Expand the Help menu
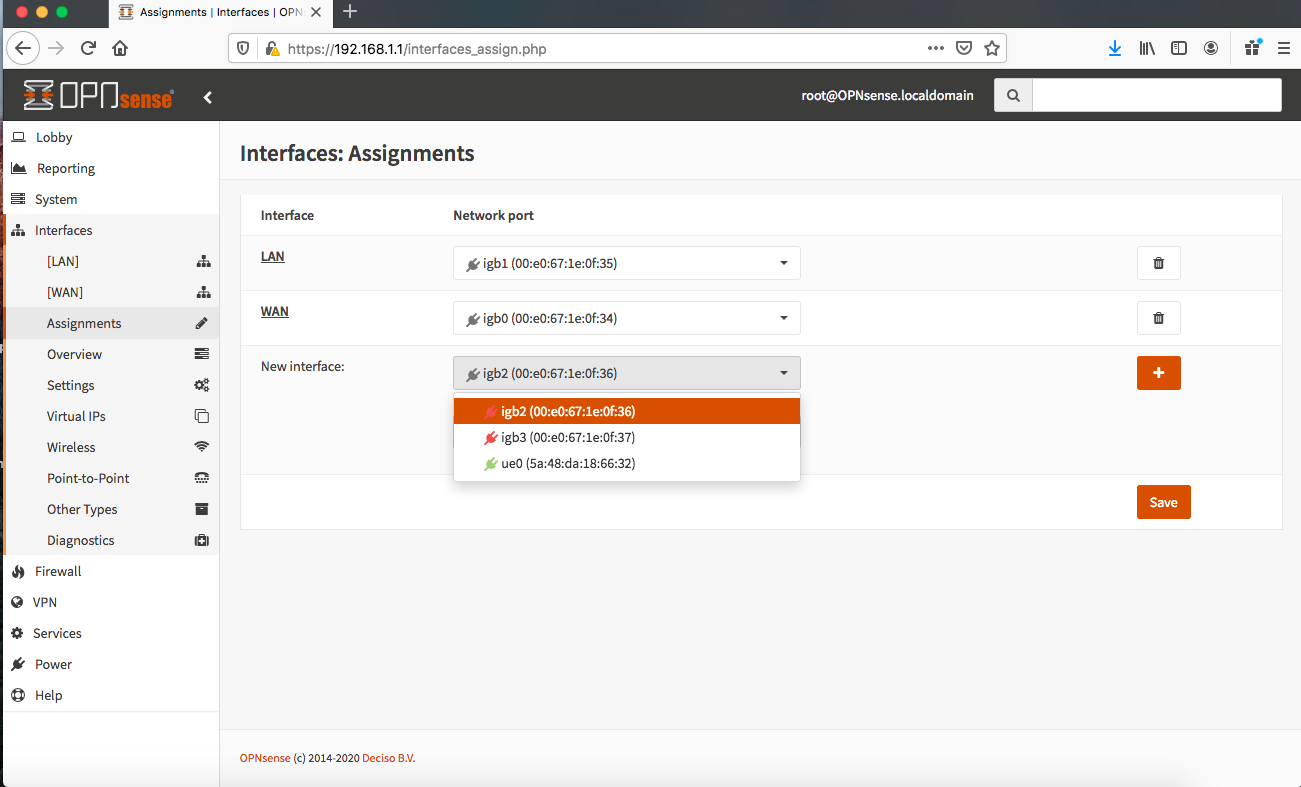This screenshot has height=787, width=1301. [110, 695]
